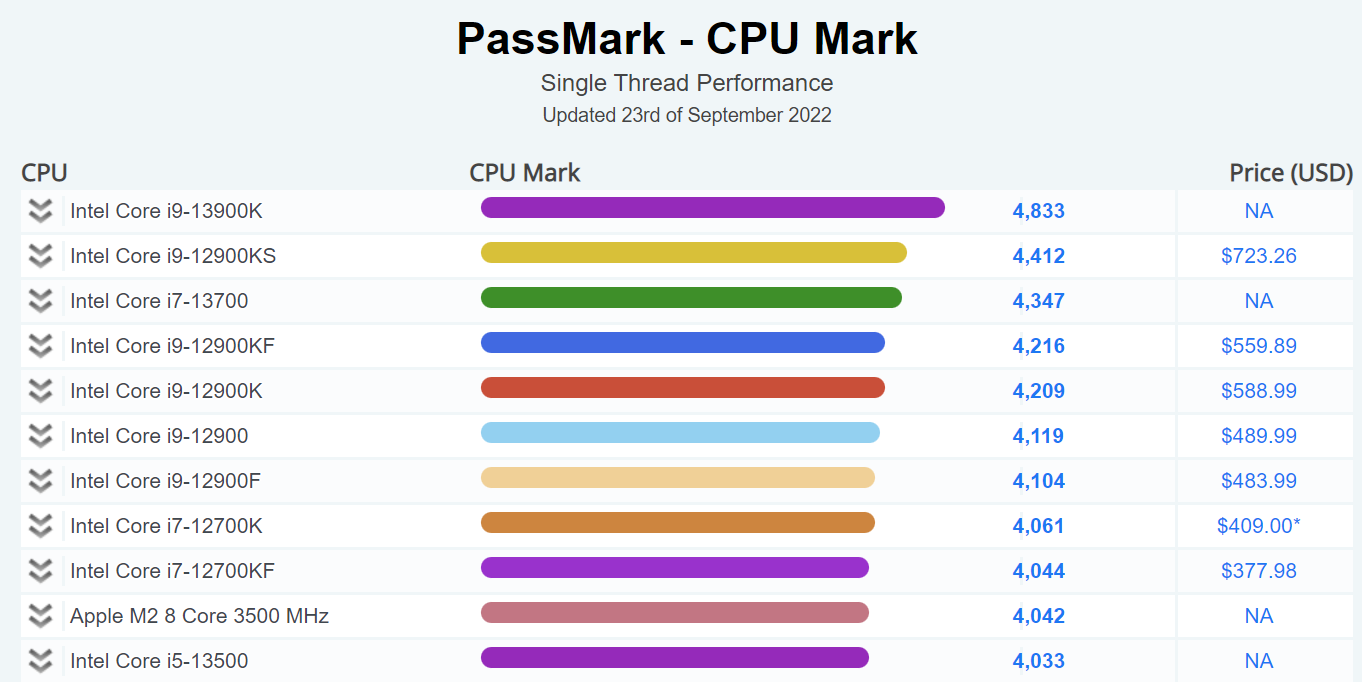Open the Apple M2 8 Core 3500 MHz link
This screenshot has height=682, width=1362.
pyautogui.click(x=199, y=616)
